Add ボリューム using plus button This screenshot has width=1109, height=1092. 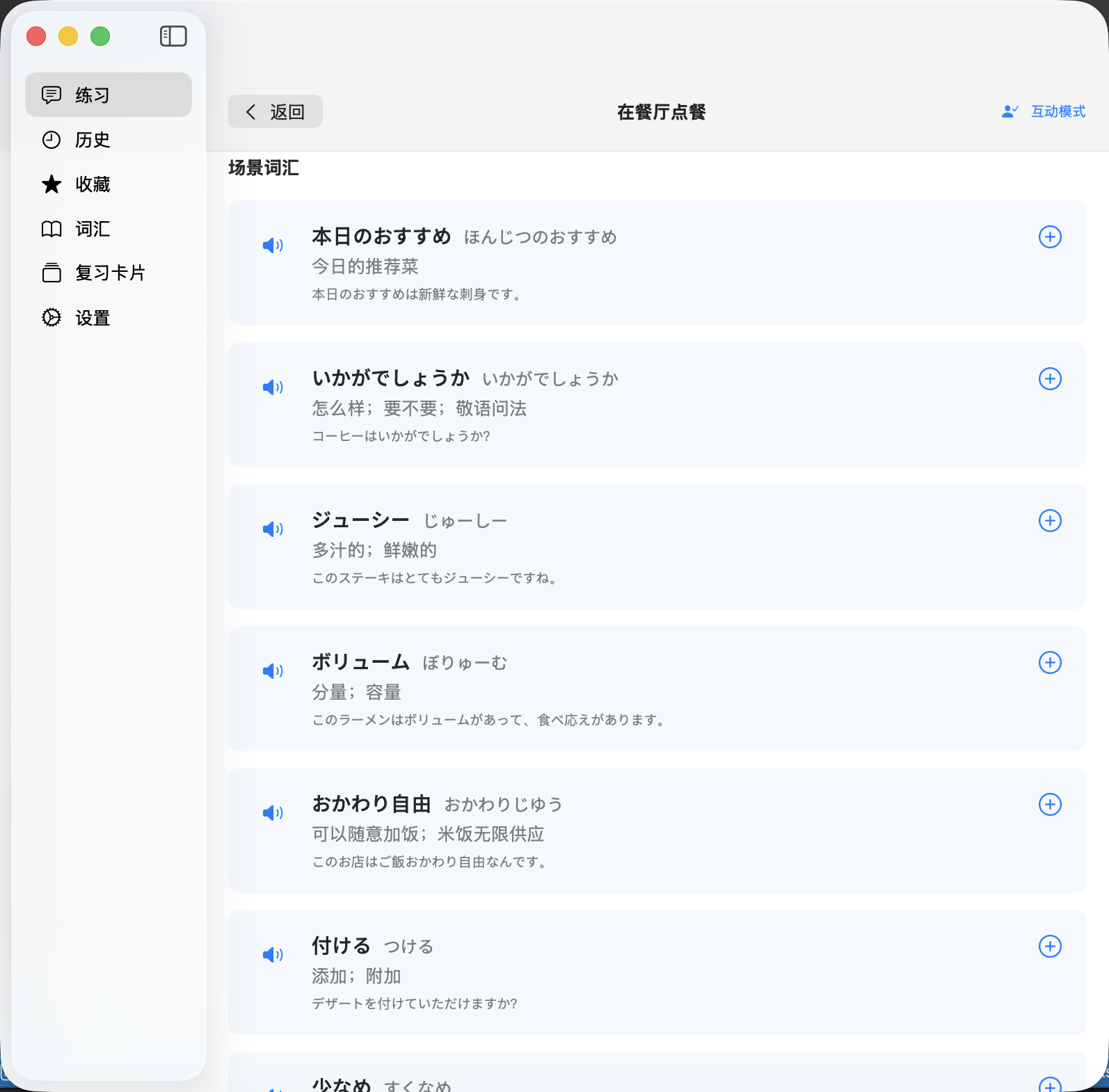1049,663
